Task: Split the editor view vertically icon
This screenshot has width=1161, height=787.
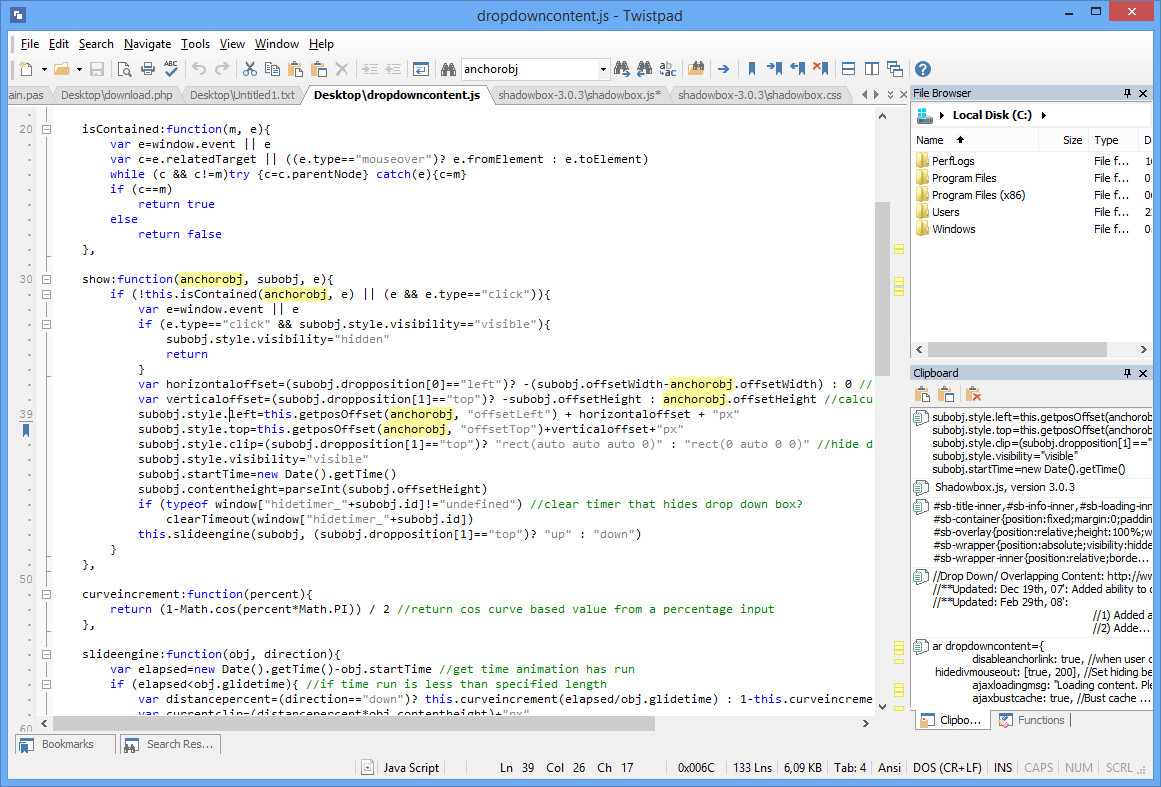Action: click(x=871, y=69)
